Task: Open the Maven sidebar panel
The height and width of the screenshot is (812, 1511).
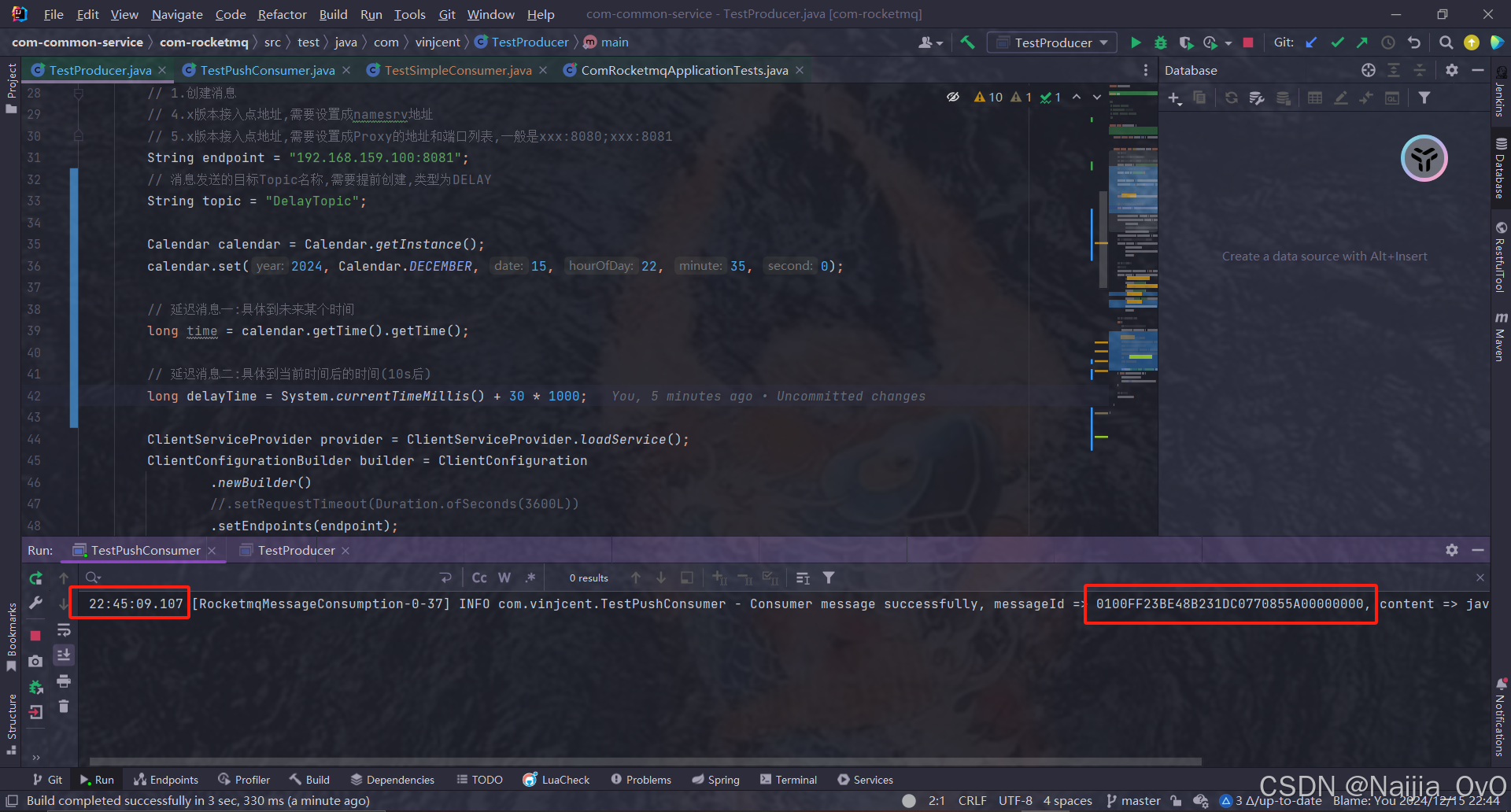Action: click(x=1501, y=337)
